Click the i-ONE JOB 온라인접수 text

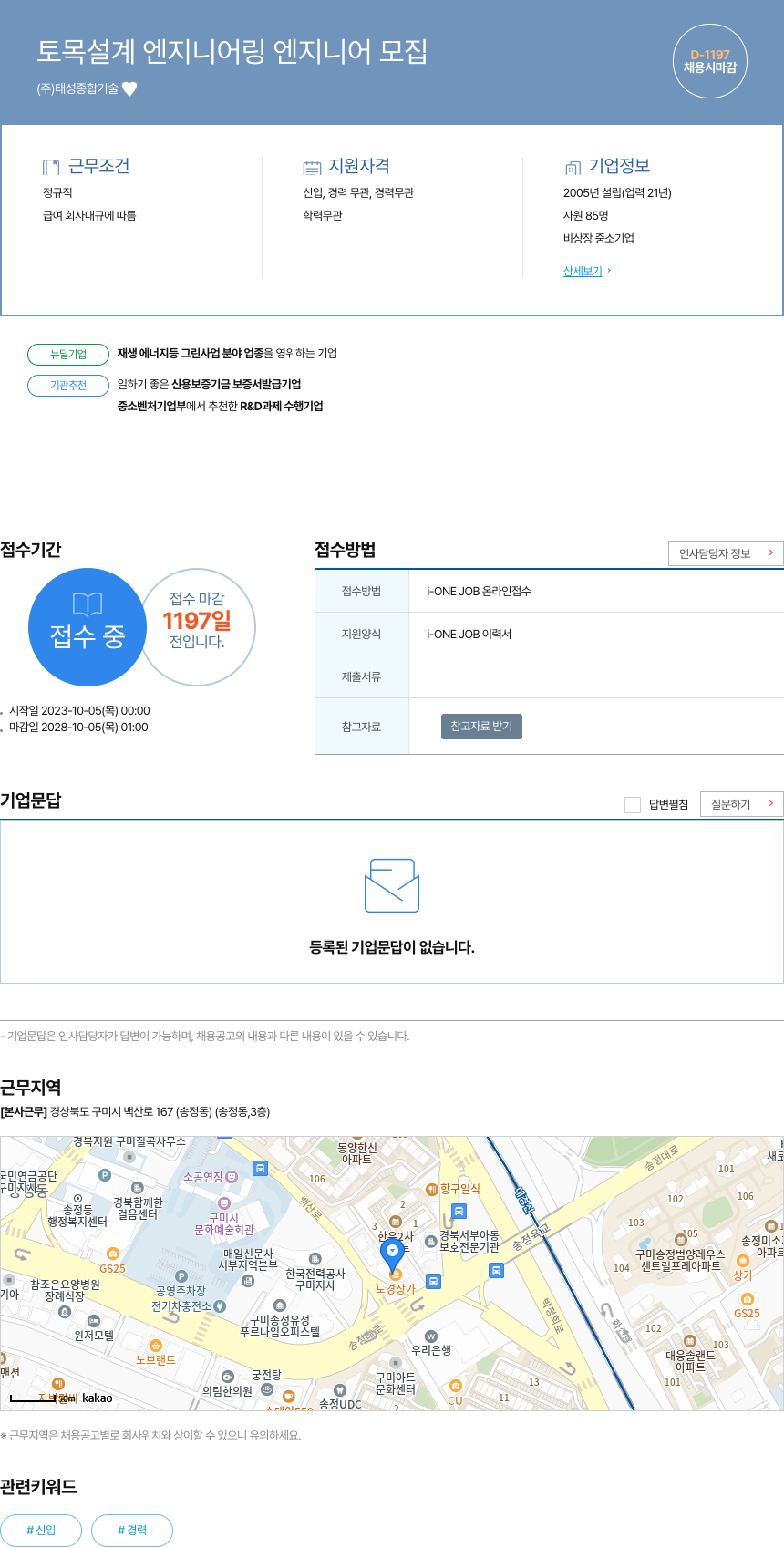[479, 591]
